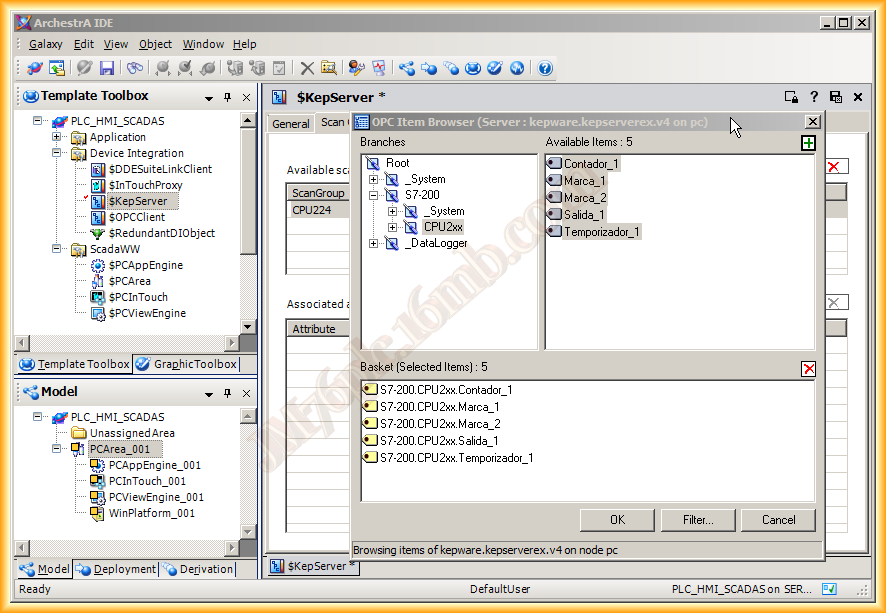Add items with the green plus icon

click(808, 143)
